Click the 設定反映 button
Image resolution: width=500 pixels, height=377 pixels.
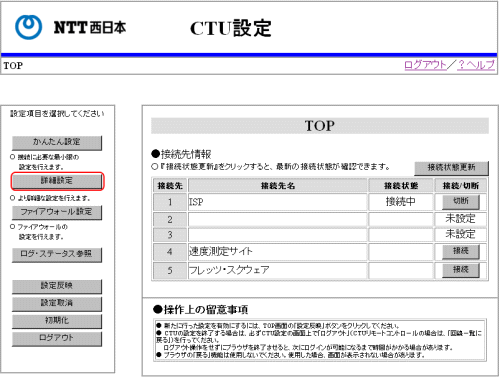click(x=57, y=286)
